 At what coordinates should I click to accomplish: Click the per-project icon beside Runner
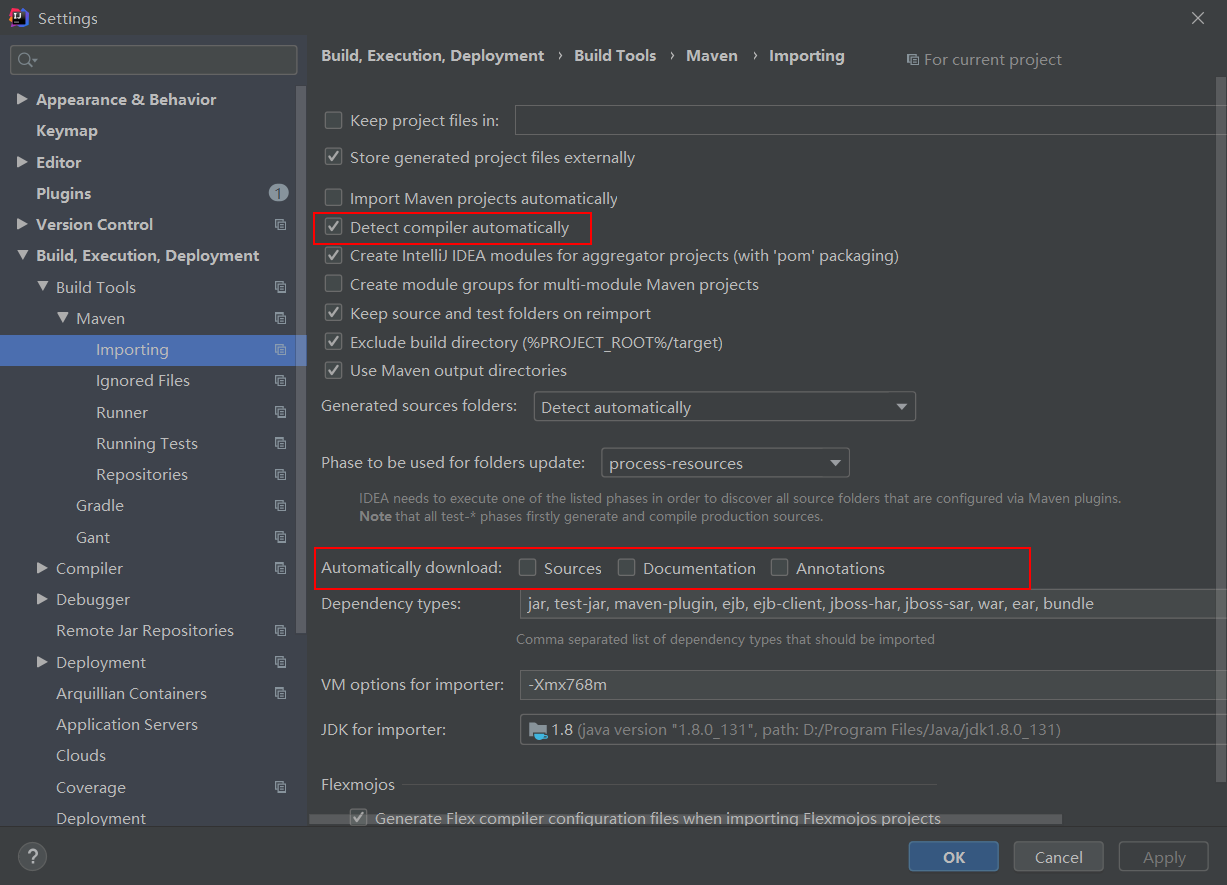click(280, 412)
